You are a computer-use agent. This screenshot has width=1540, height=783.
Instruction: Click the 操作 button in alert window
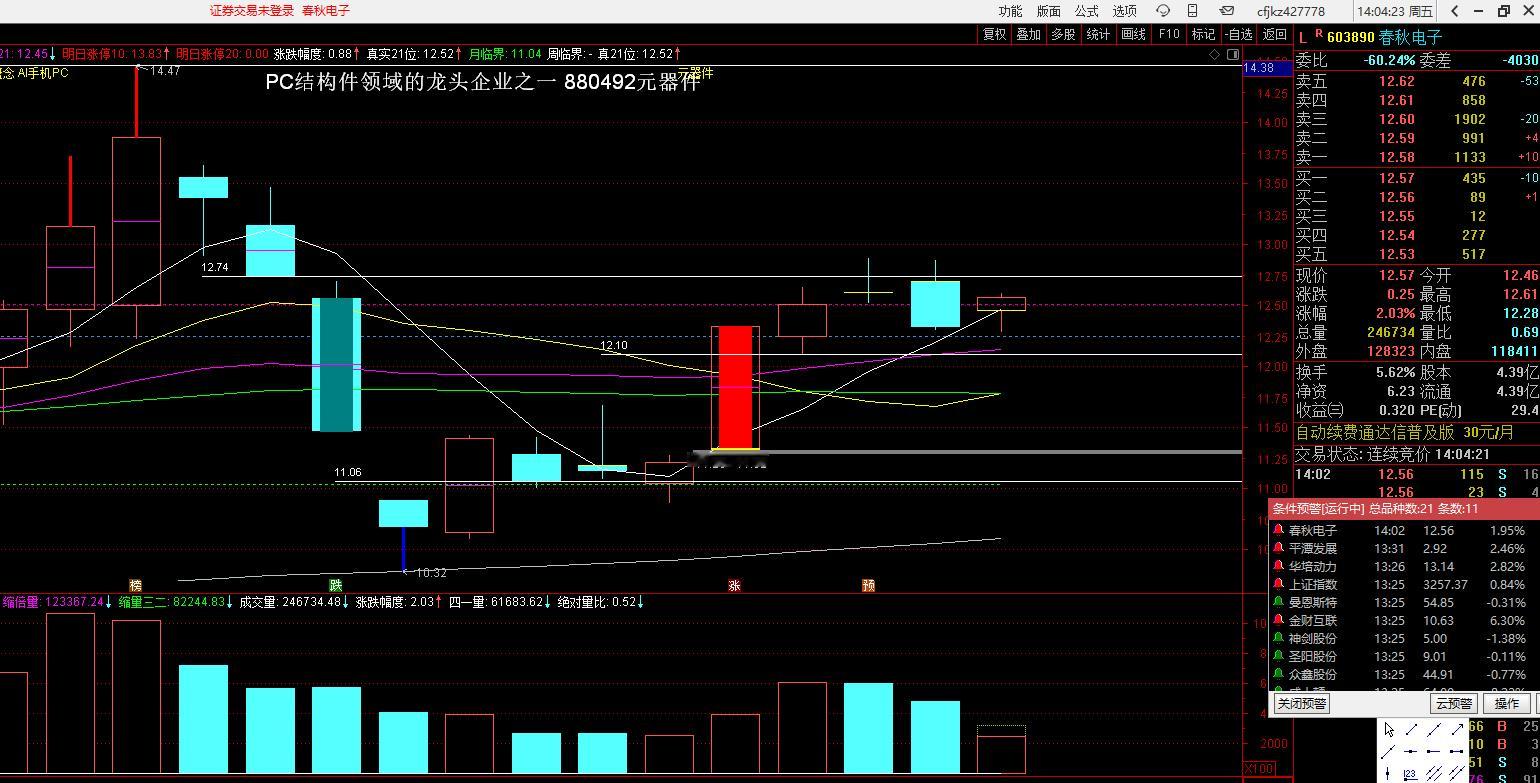1507,703
